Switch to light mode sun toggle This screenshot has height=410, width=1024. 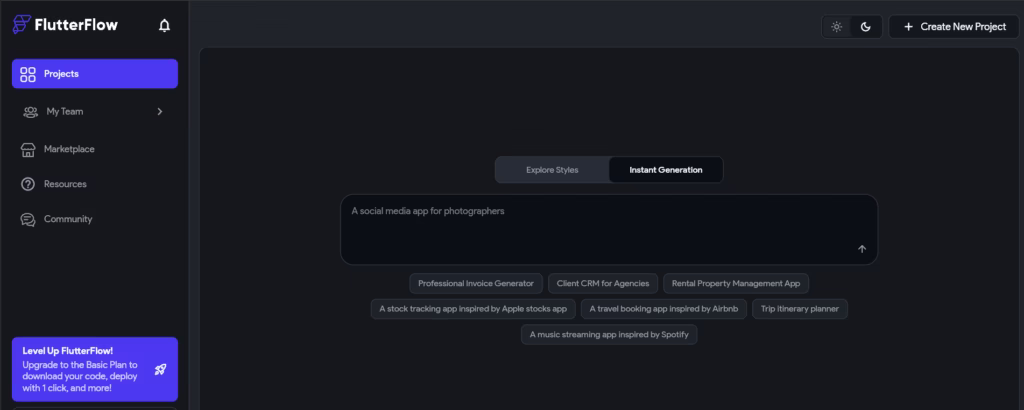pyautogui.click(x=837, y=27)
